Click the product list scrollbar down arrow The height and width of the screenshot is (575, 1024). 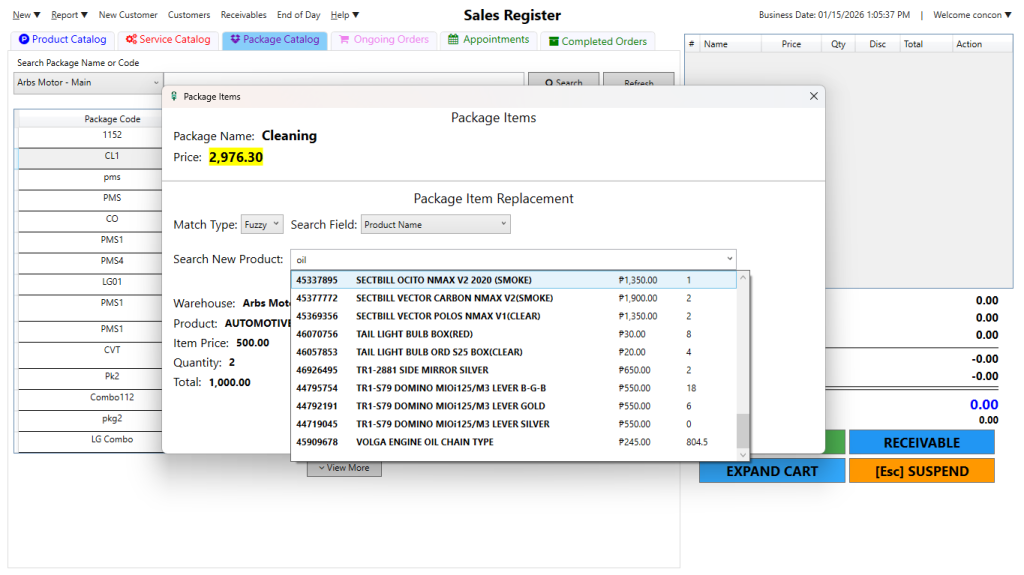click(742, 454)
